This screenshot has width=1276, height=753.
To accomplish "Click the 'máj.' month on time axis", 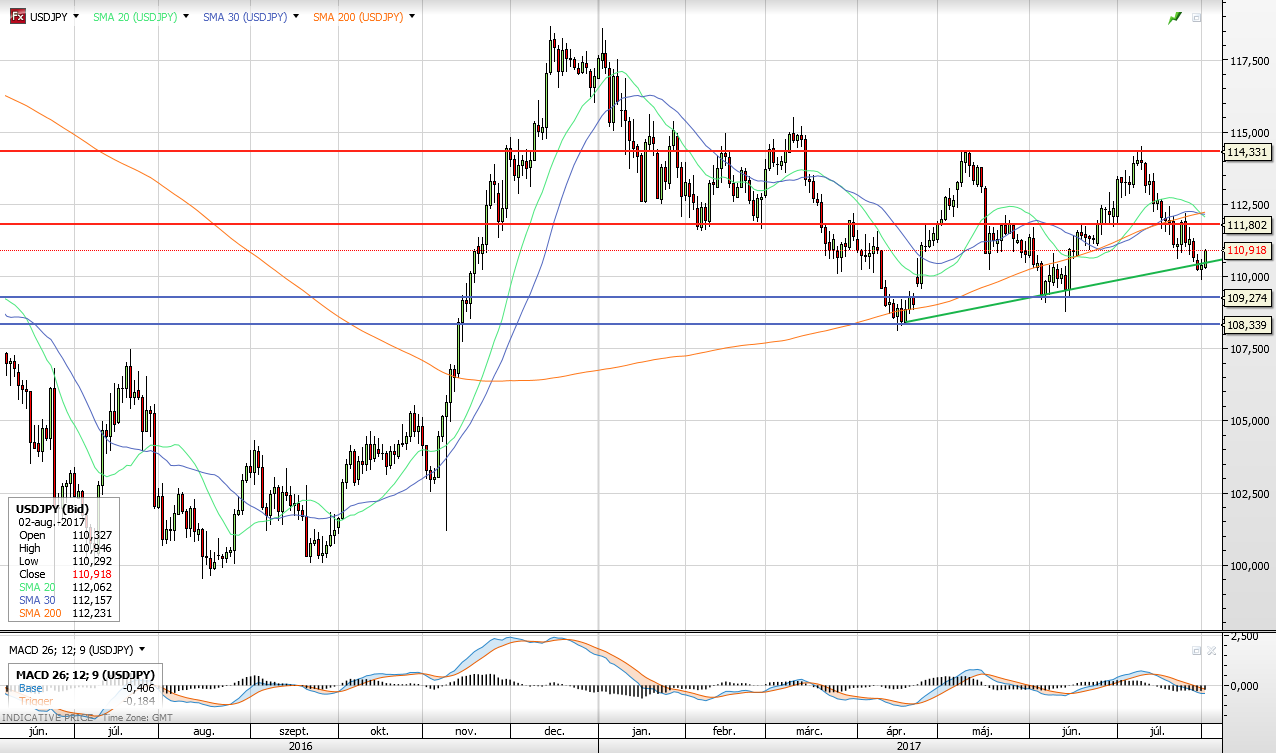I will coord(982,731).
